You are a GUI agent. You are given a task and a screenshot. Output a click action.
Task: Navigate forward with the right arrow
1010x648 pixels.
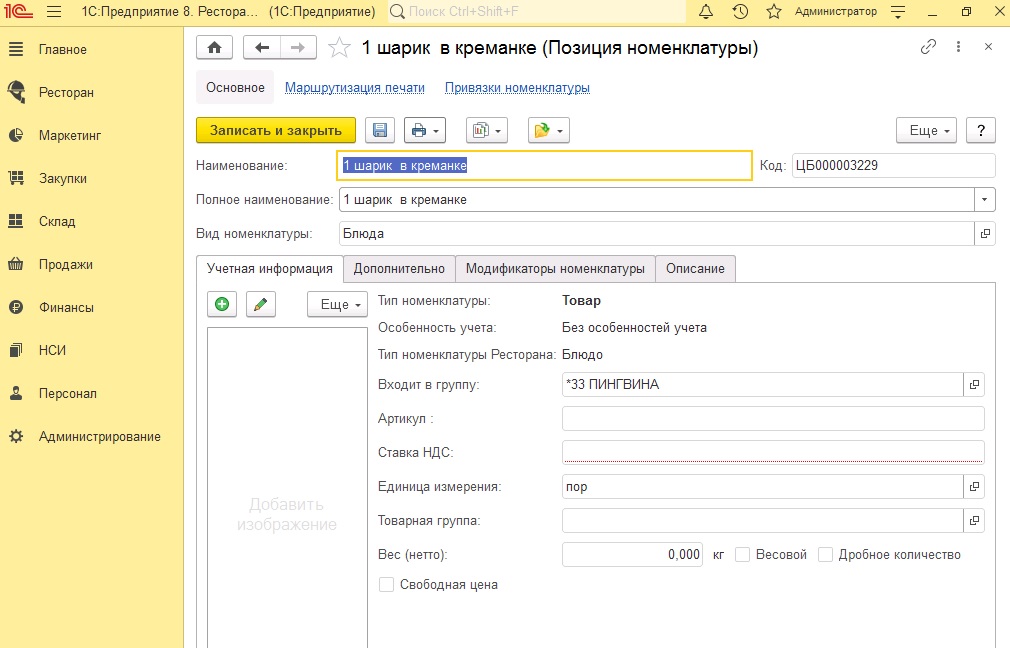pos(298,48)
